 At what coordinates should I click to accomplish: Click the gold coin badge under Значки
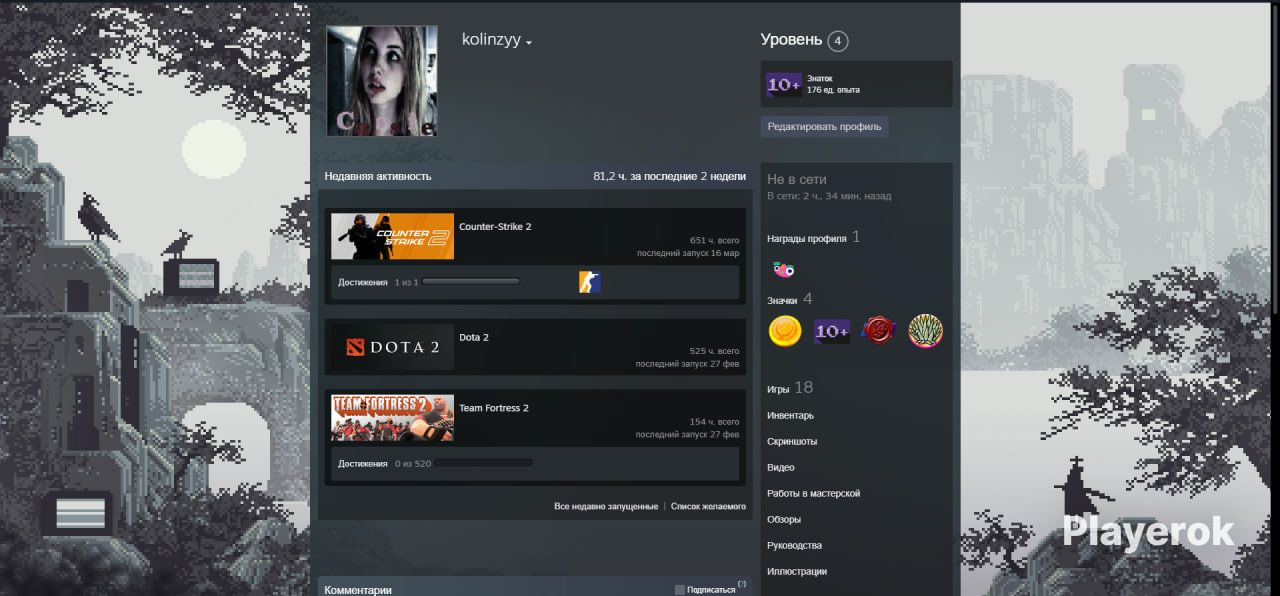click(x=785, y=331)
